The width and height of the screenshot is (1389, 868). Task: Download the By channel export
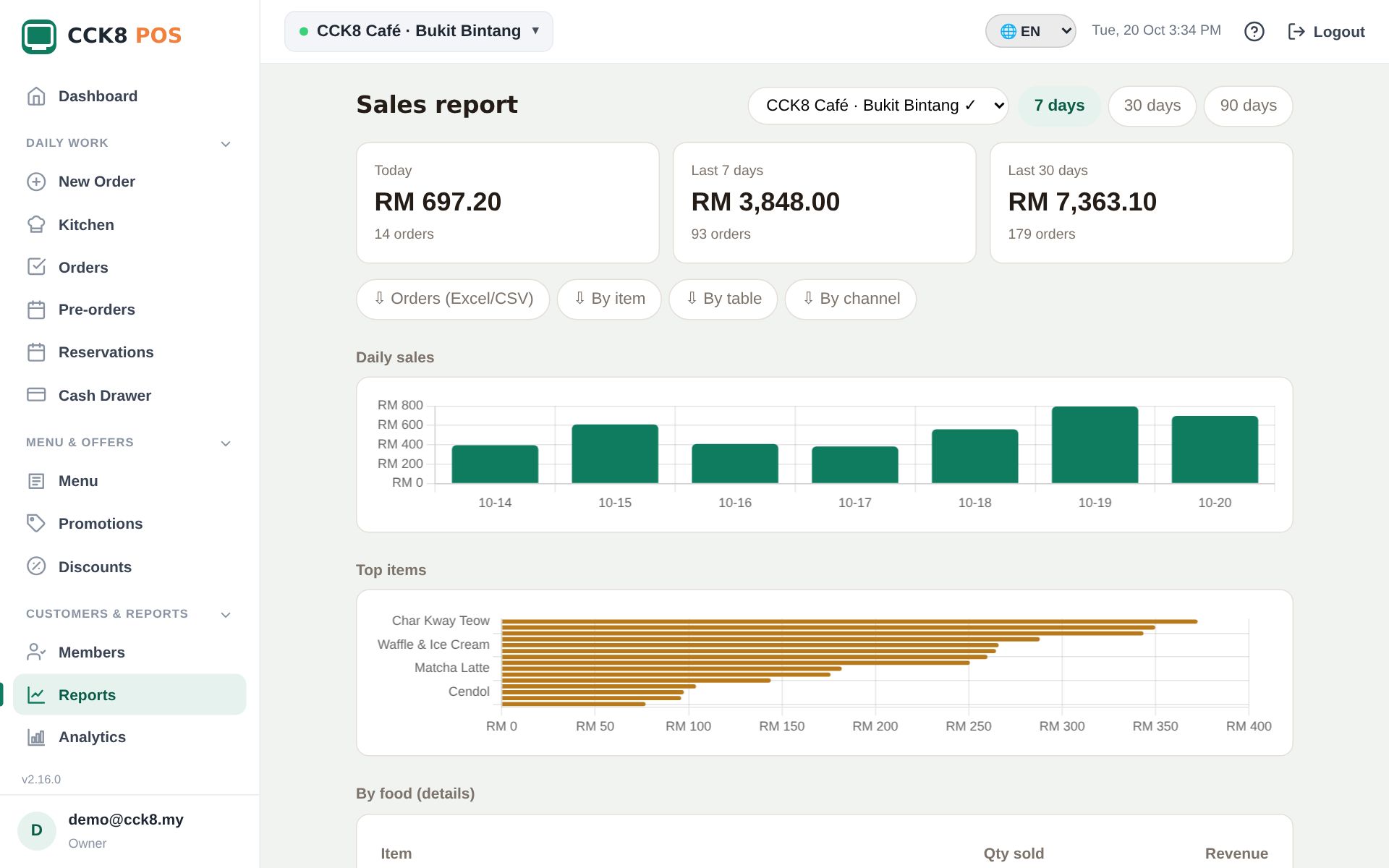pos(851,299)
